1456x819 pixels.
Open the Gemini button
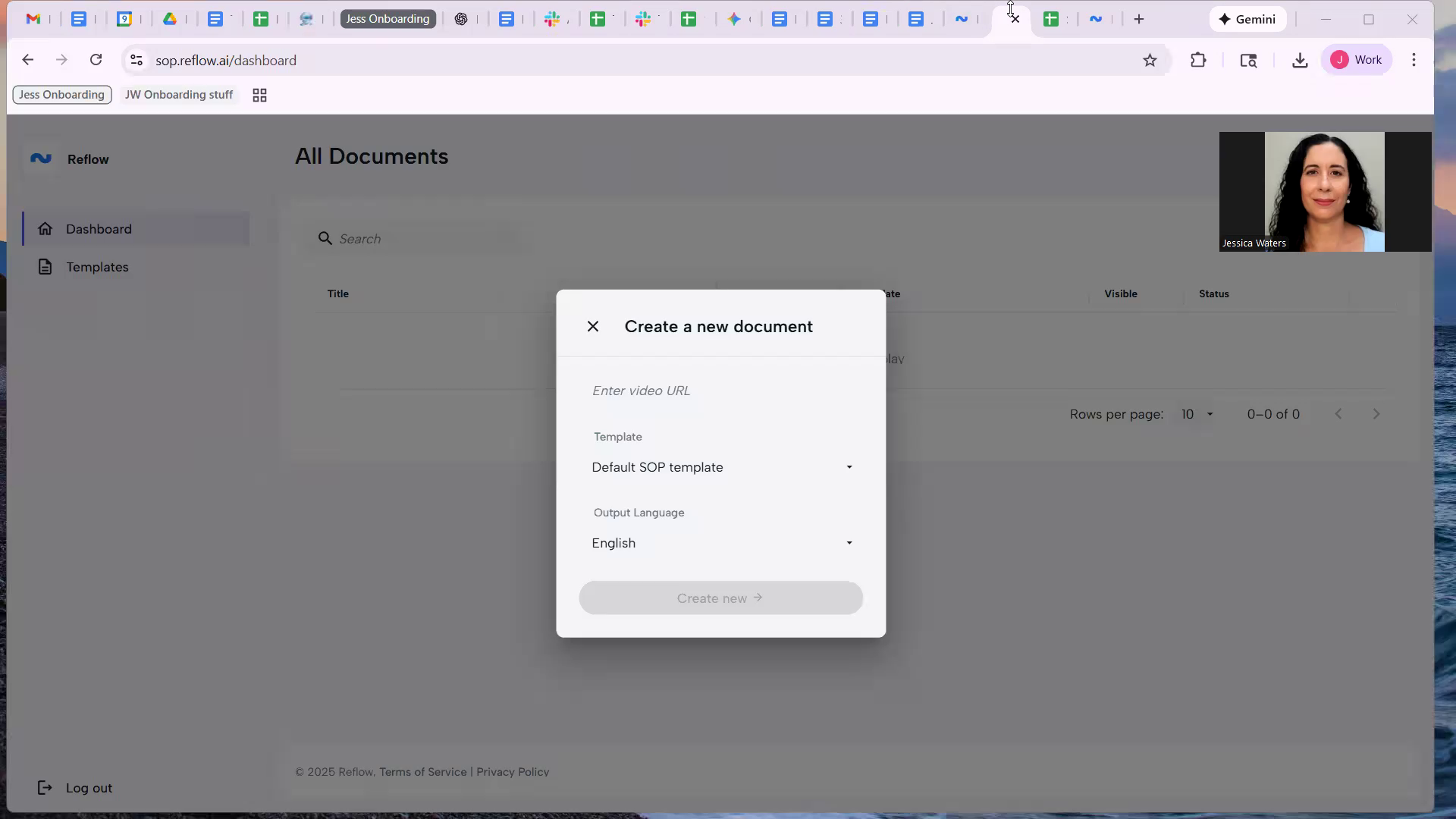(1247, 19)
